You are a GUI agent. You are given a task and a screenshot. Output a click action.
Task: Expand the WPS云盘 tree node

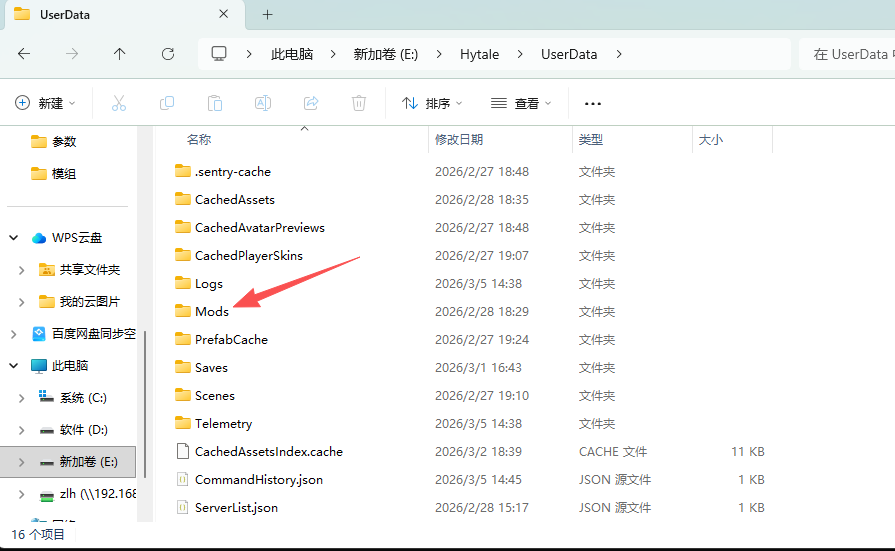click(14, 238)
